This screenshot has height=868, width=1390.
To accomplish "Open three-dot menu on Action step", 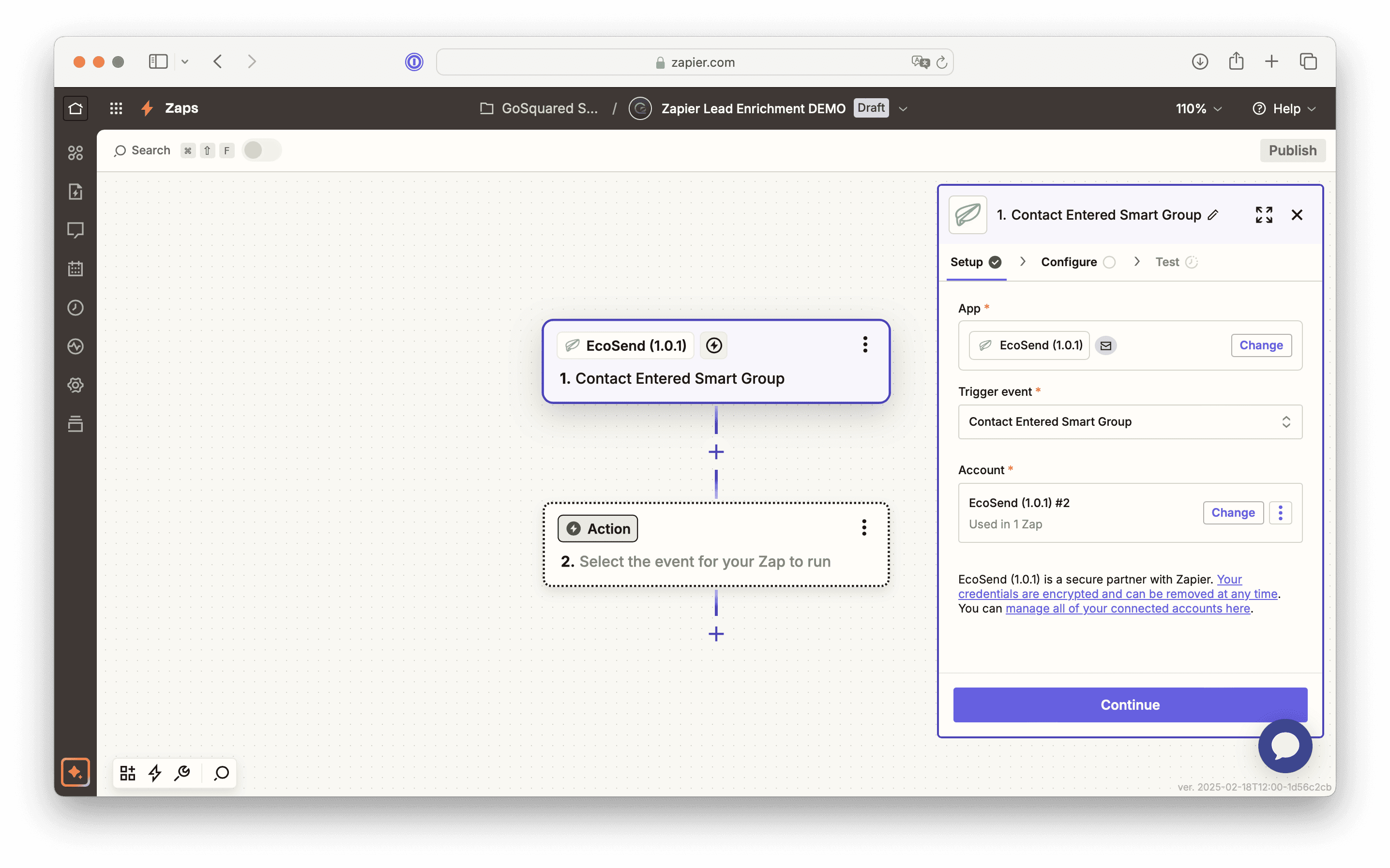I will coord(863,527).
